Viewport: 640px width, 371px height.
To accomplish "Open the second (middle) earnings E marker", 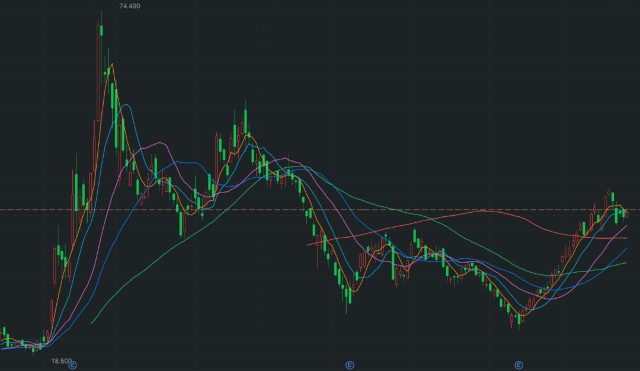I will [x=349, y=364].
